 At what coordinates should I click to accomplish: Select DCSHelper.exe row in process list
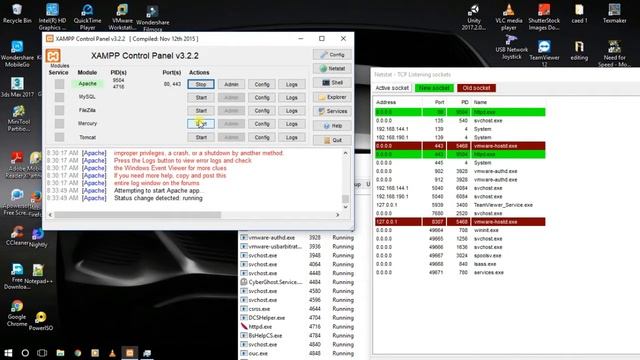297,318
